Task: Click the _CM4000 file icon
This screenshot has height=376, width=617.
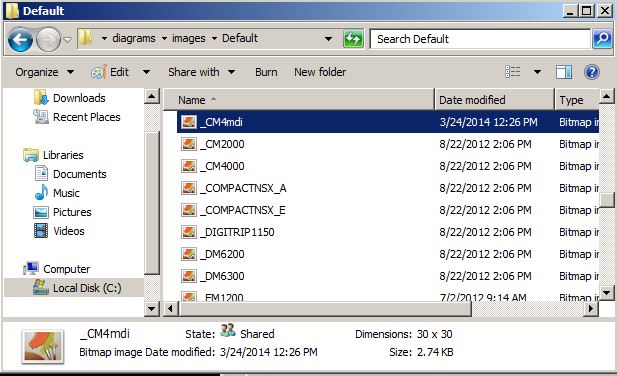Action: click(x=188, y=166)
